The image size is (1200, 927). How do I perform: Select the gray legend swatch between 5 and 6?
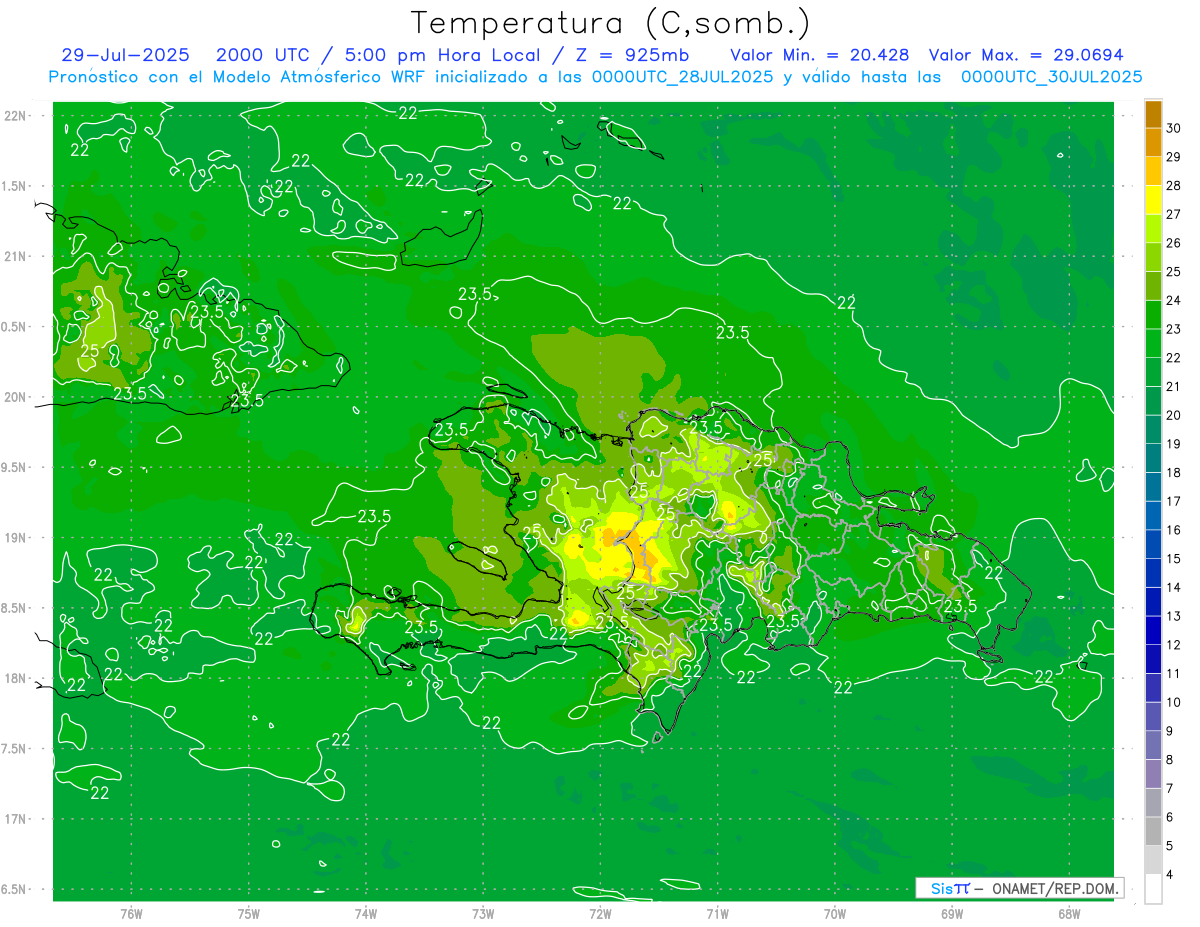[1153, 831]
